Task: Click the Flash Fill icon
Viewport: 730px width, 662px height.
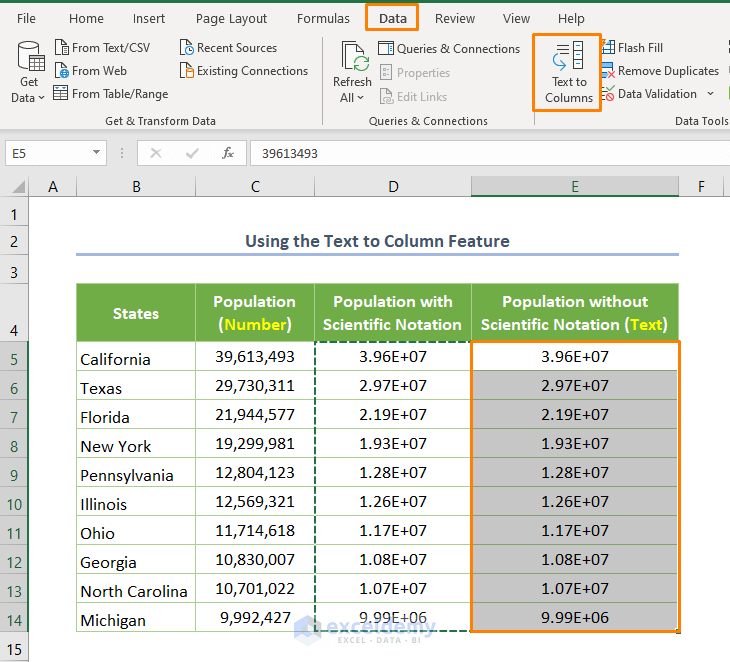Action: (x=608, y=48)
